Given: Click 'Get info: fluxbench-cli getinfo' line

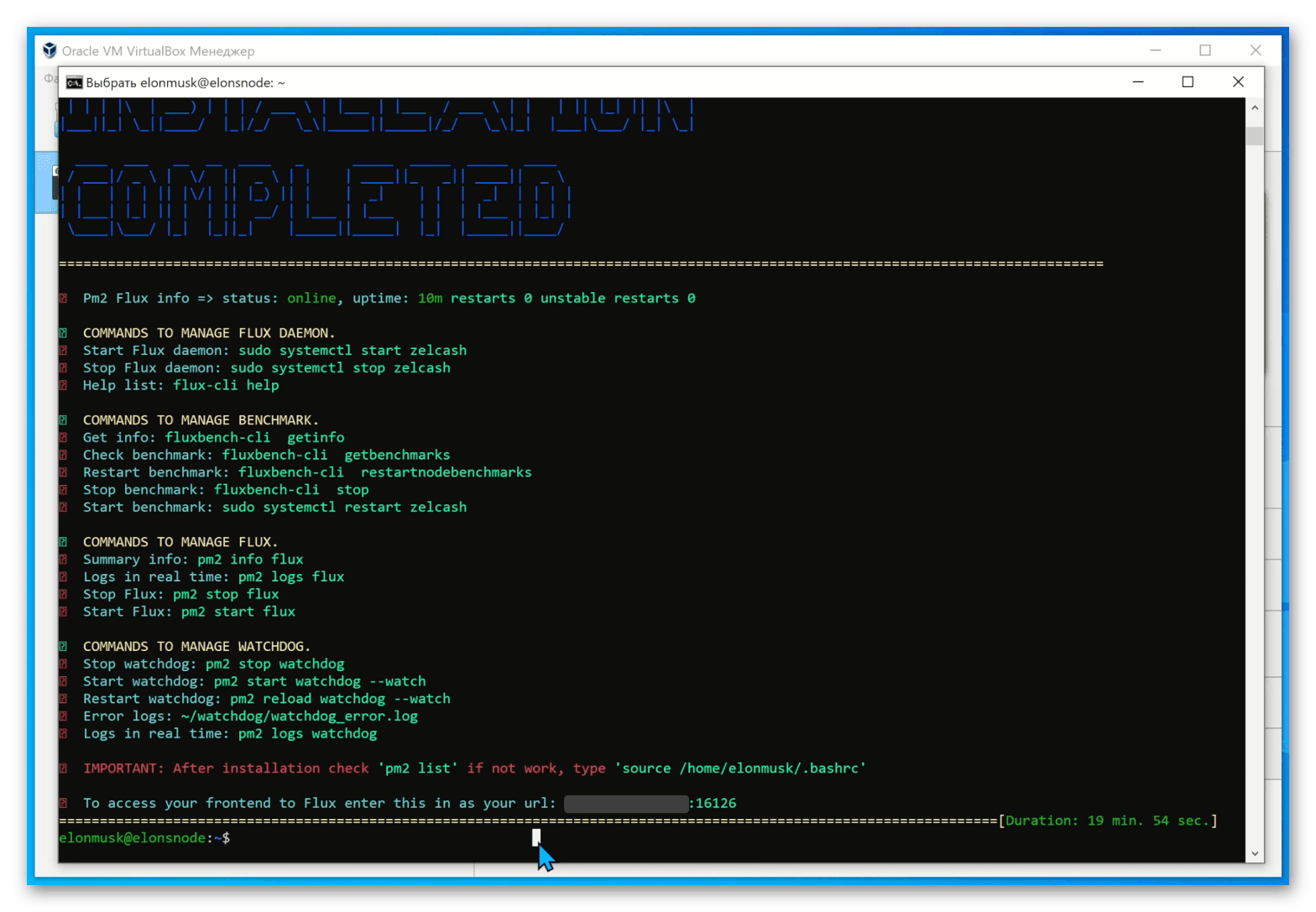Looking at the screenshot, I should (213, 437).
